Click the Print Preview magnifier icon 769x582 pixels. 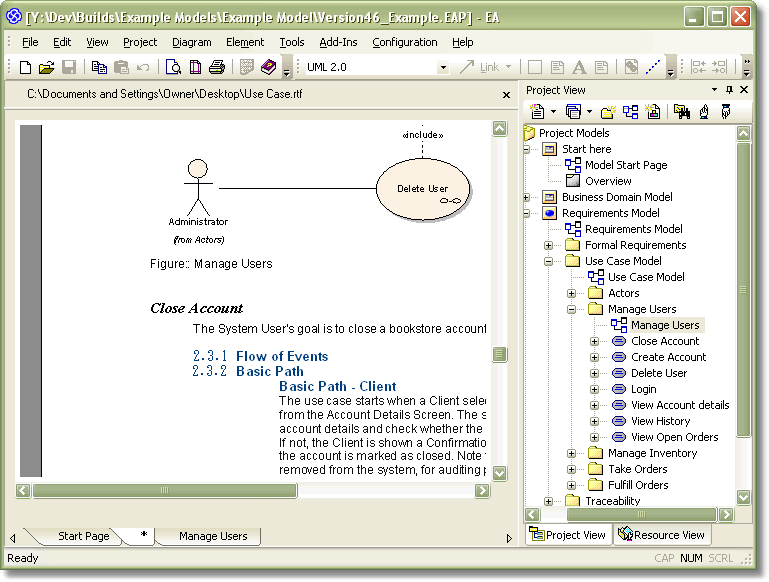[x=173, y=68]
